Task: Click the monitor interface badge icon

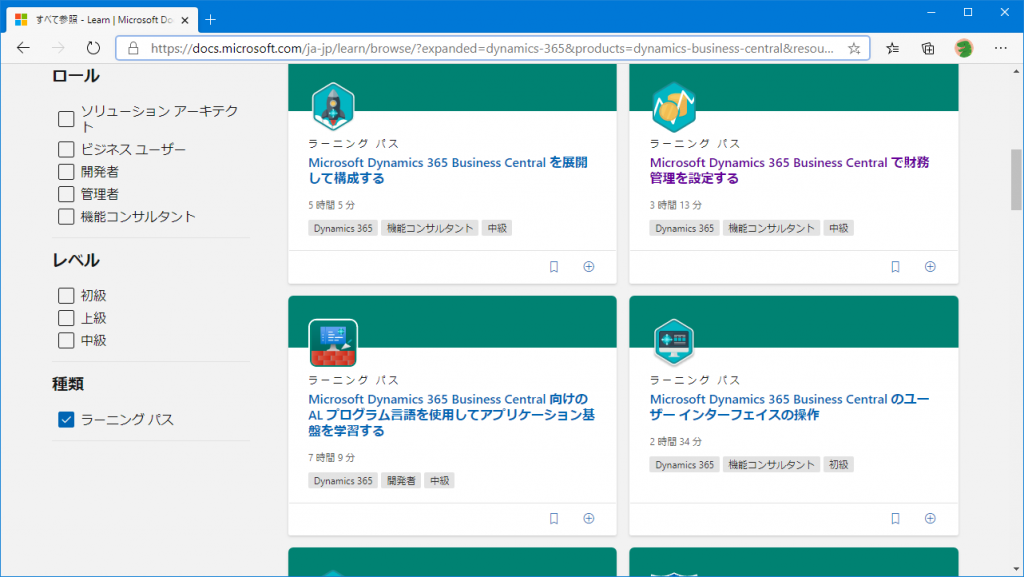Action: (x=674, y=342)
